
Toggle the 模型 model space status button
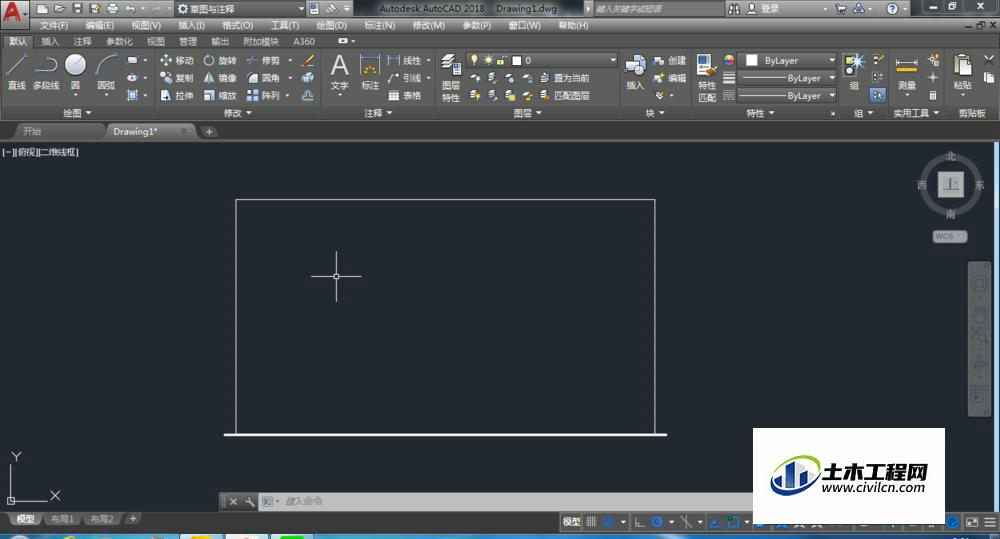click(571, 522)
